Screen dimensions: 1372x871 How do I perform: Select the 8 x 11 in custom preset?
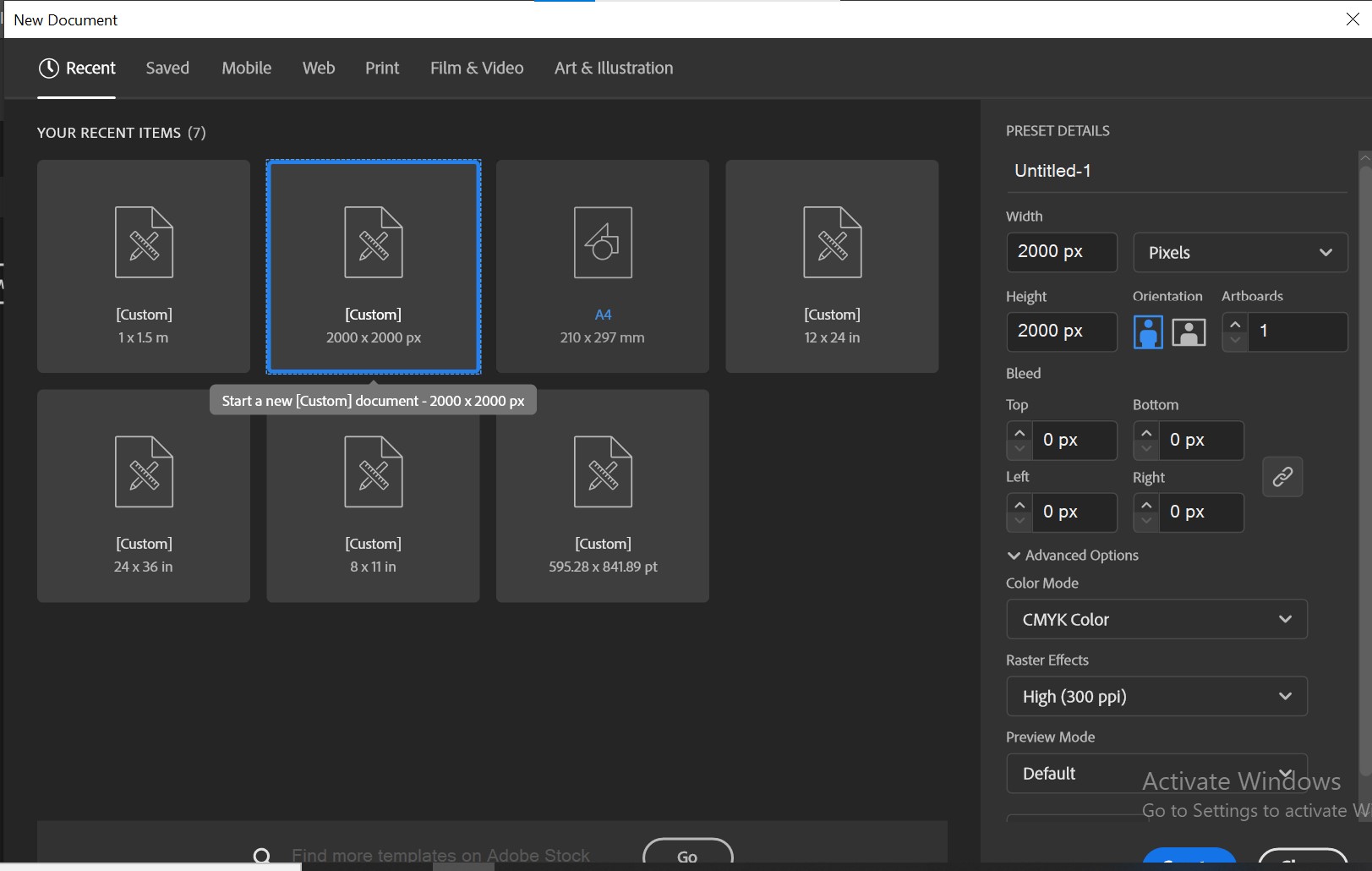point(373,496)
